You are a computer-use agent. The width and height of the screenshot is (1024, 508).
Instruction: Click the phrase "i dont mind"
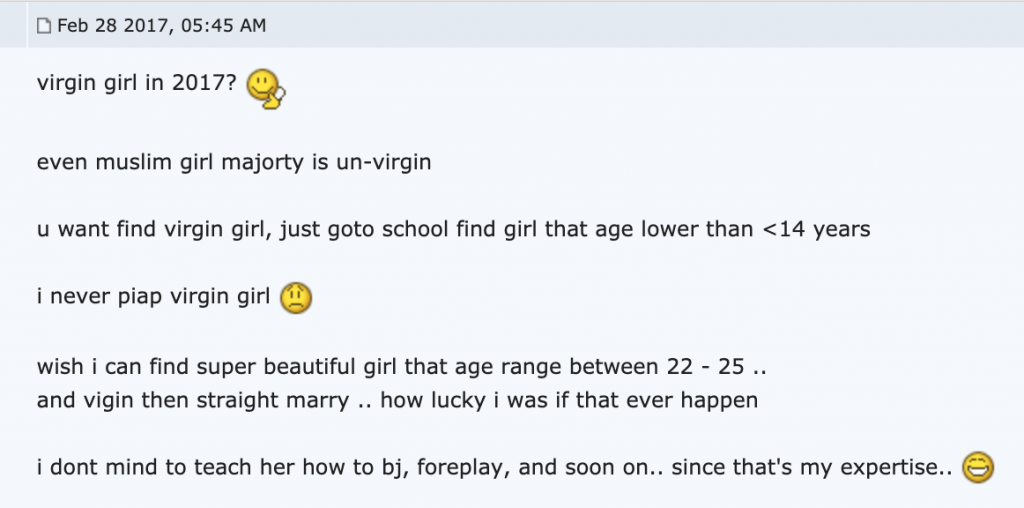pos(90,465)
